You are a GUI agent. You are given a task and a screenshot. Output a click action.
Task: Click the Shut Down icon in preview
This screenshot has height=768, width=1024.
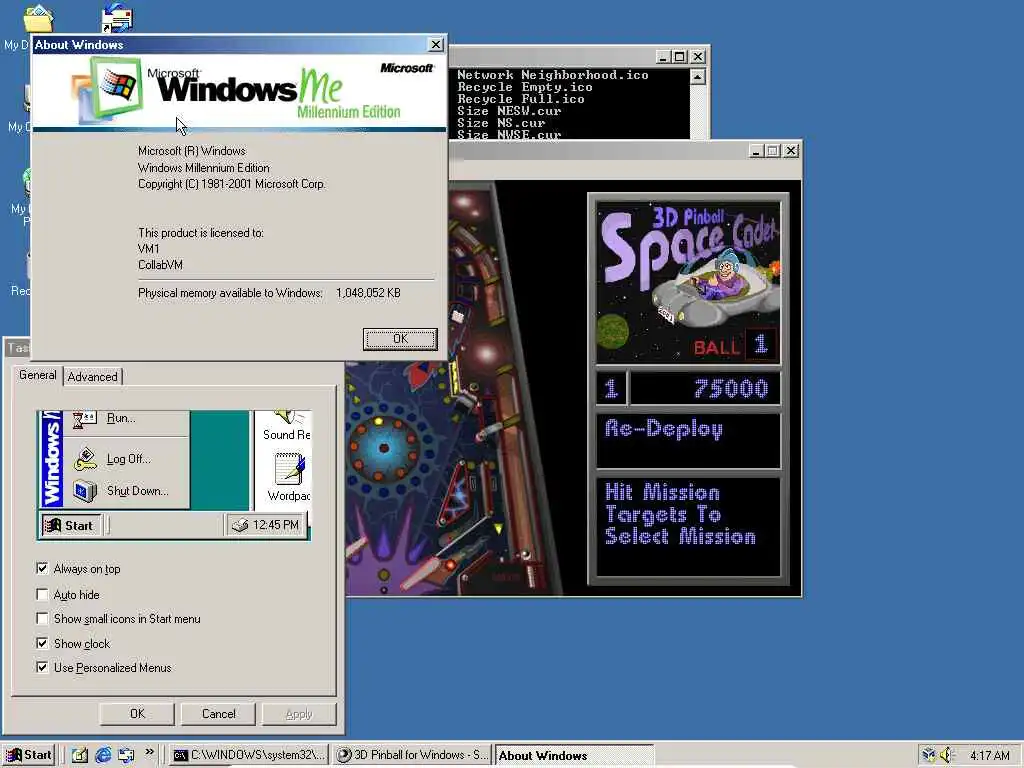click(85, 490)
